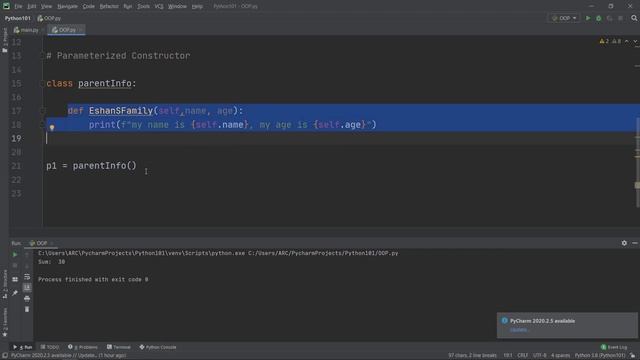Click the interpreter lock icon in status bar

coord(632,356)
